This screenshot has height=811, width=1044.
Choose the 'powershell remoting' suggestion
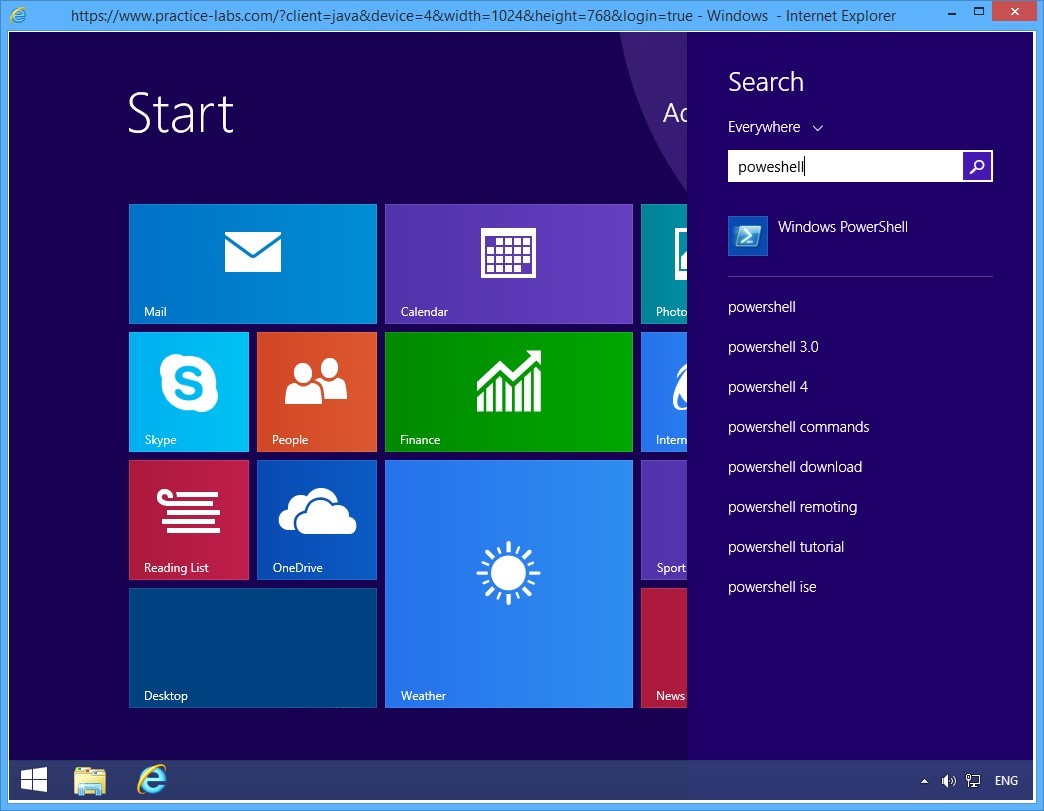(792, 507)
